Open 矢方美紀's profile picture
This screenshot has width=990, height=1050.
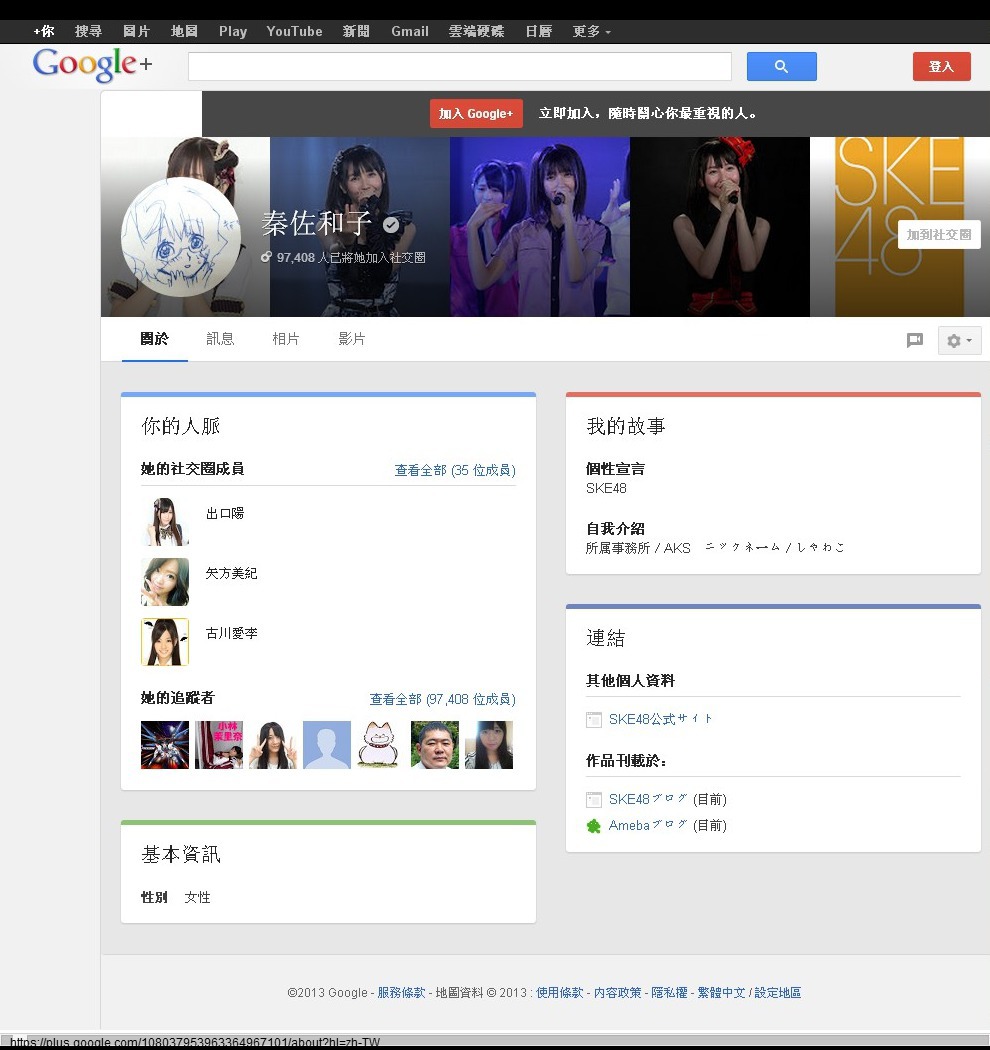coord(165,582)
